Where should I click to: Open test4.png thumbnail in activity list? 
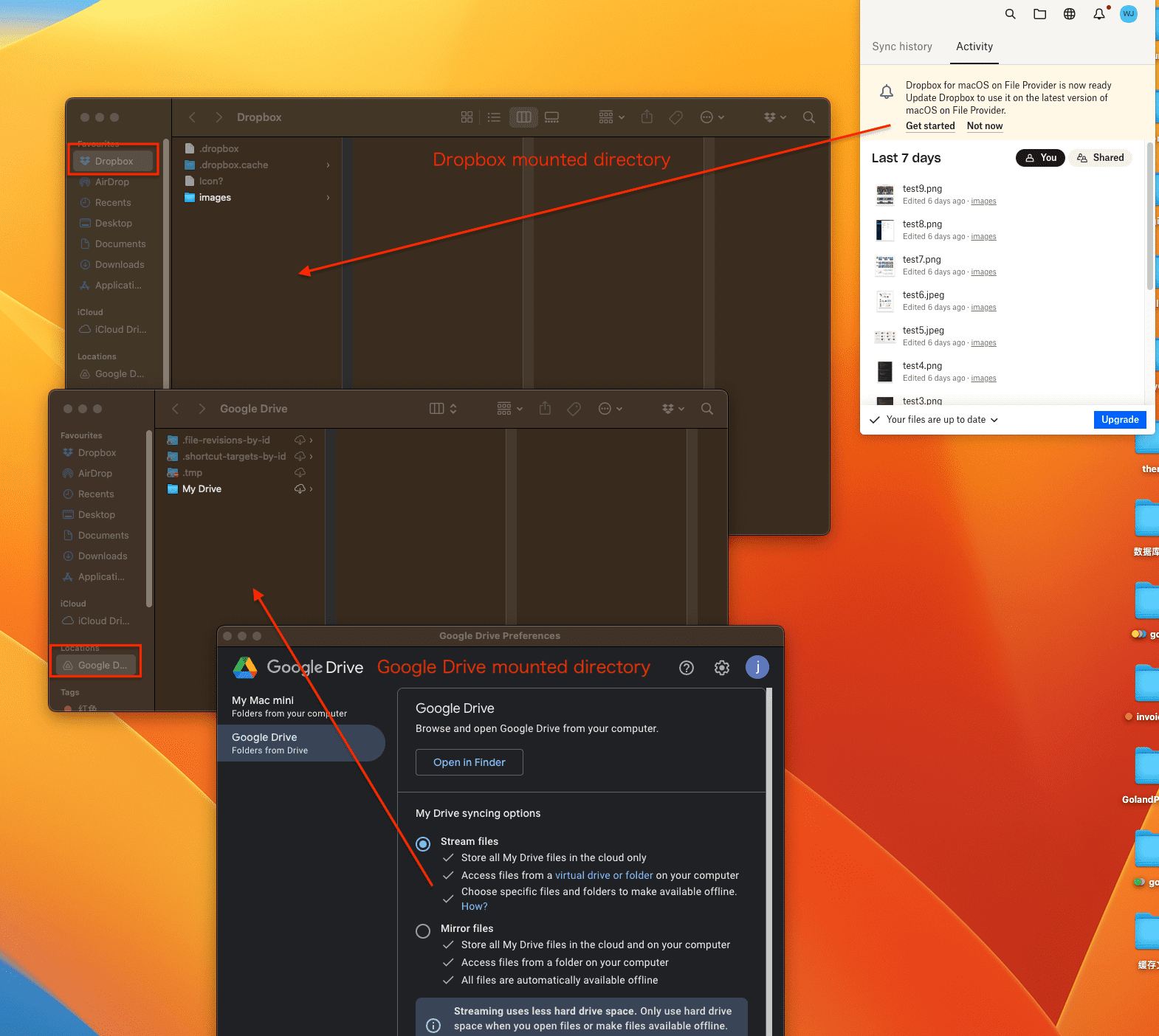pyautogui.click(x=885, y=372)
